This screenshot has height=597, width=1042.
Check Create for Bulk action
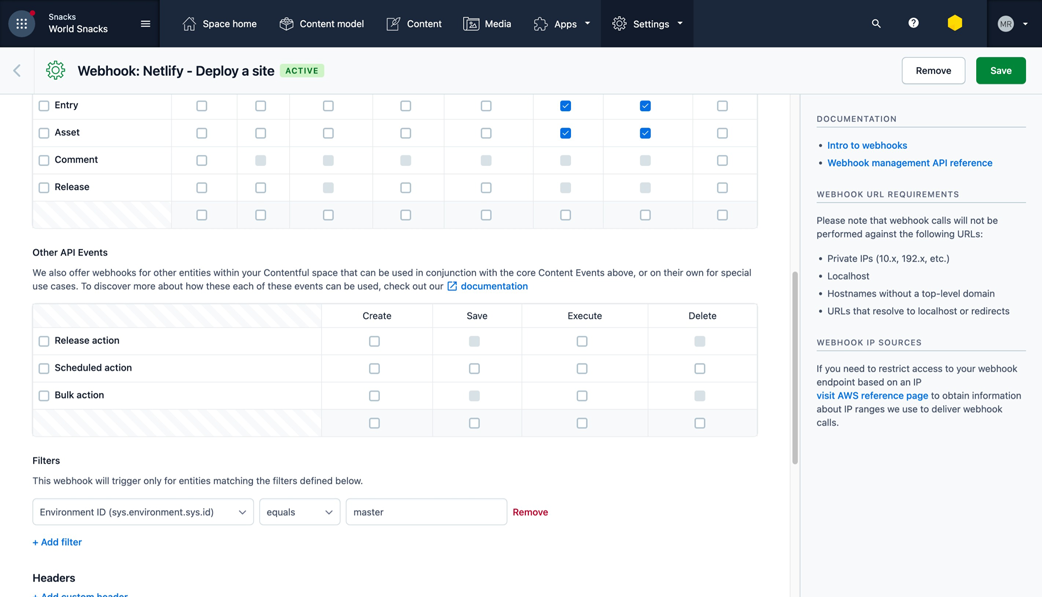[374, 396]
